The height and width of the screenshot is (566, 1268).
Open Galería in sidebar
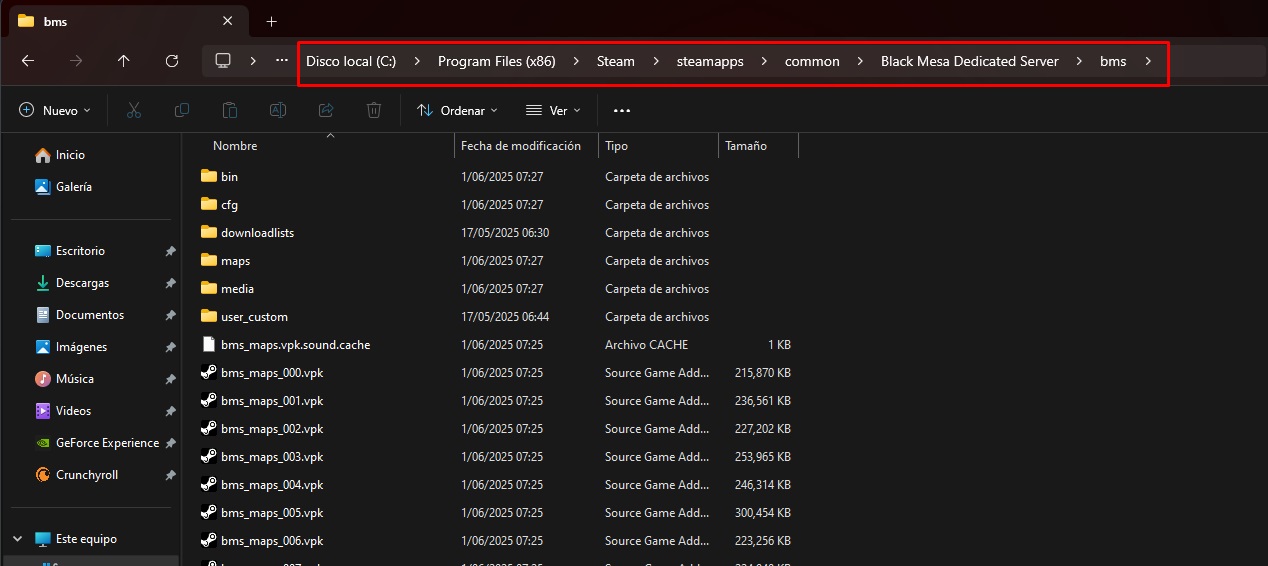74,187
